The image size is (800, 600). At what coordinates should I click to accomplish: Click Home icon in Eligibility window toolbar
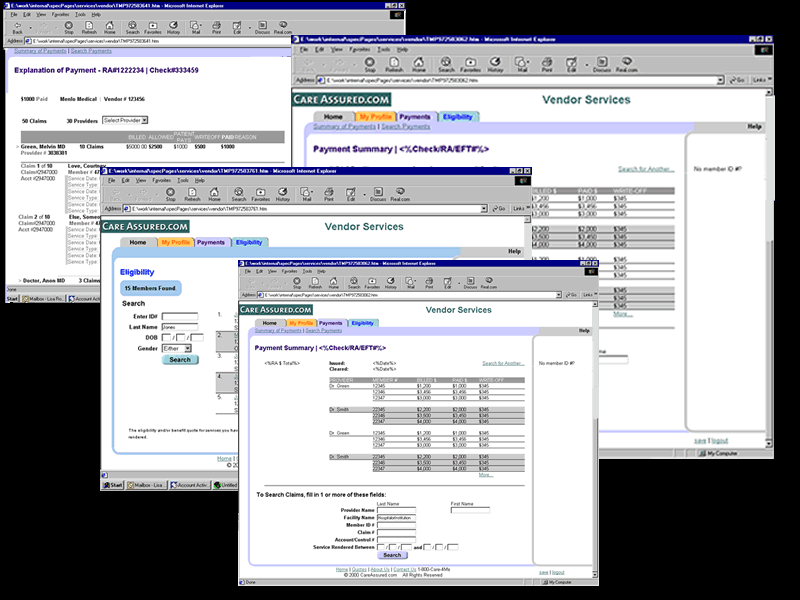pos(214,194)
